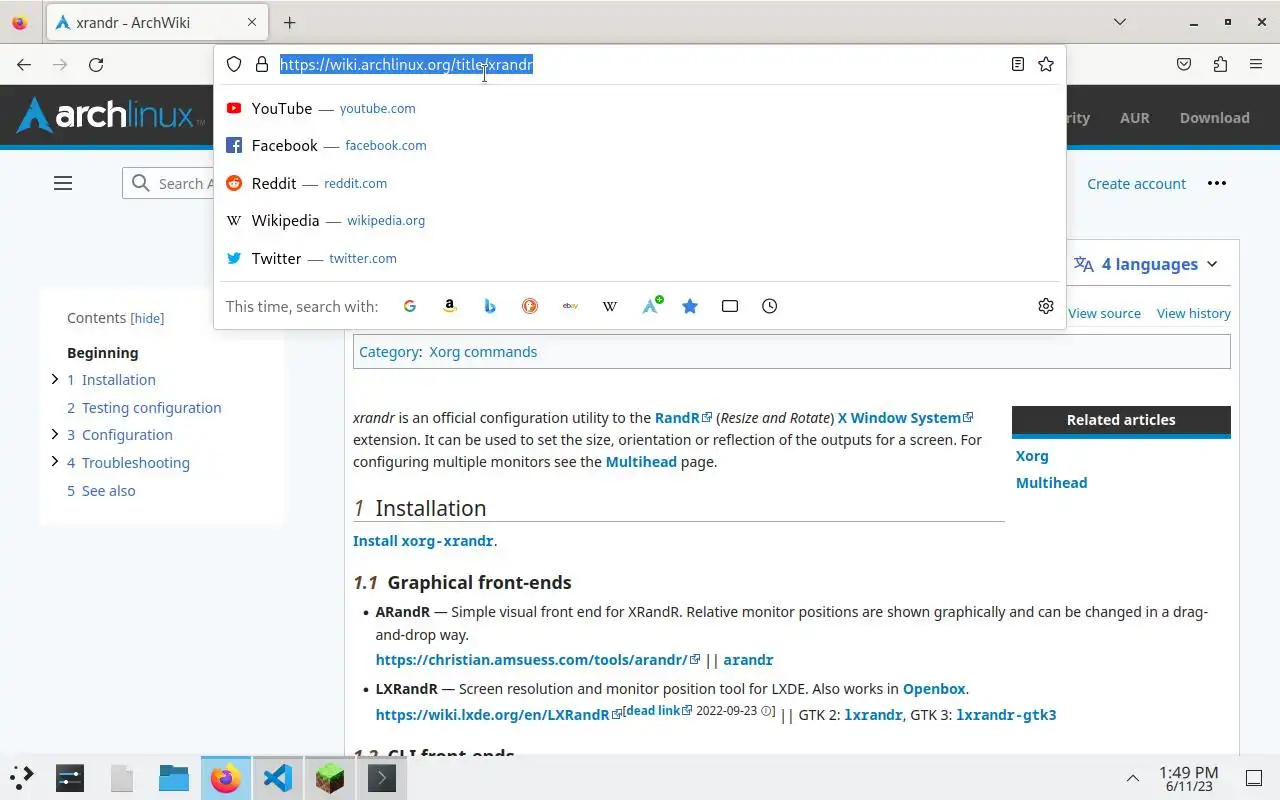Open the Download navigation link
Viewport: 1280px width, 800px height.
tap(1214, 117)
